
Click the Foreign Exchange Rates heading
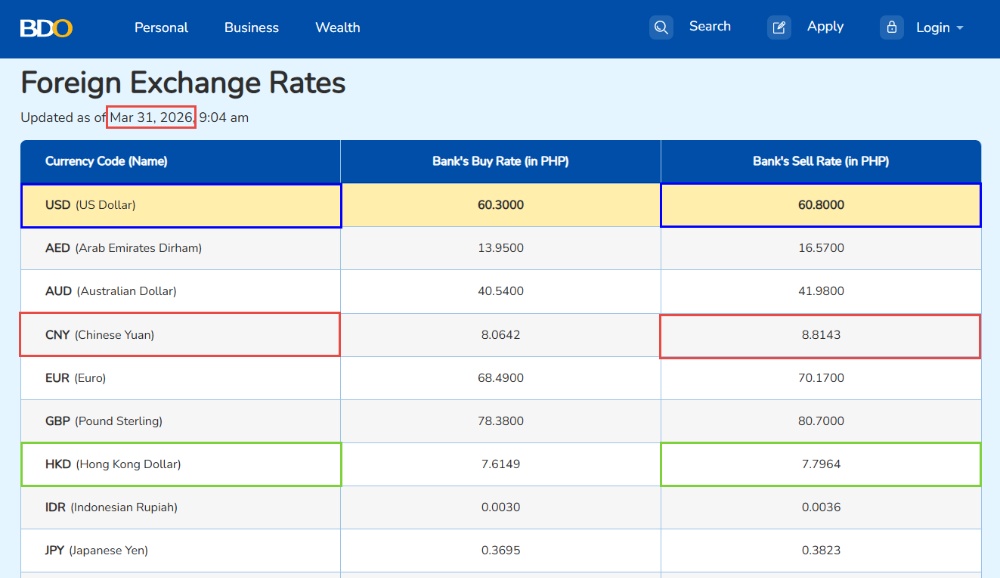(x=183, y=82)
